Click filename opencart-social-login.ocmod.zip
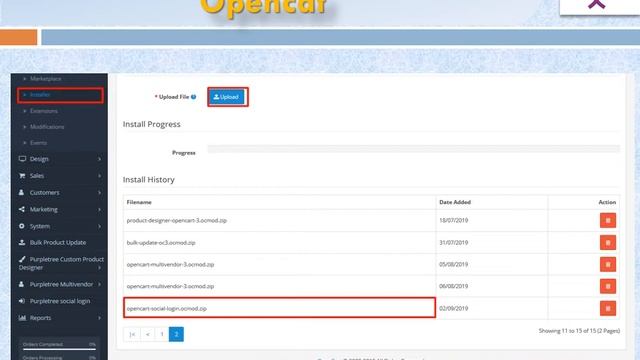This screenshot has height=360, width=640. [167, 309]
